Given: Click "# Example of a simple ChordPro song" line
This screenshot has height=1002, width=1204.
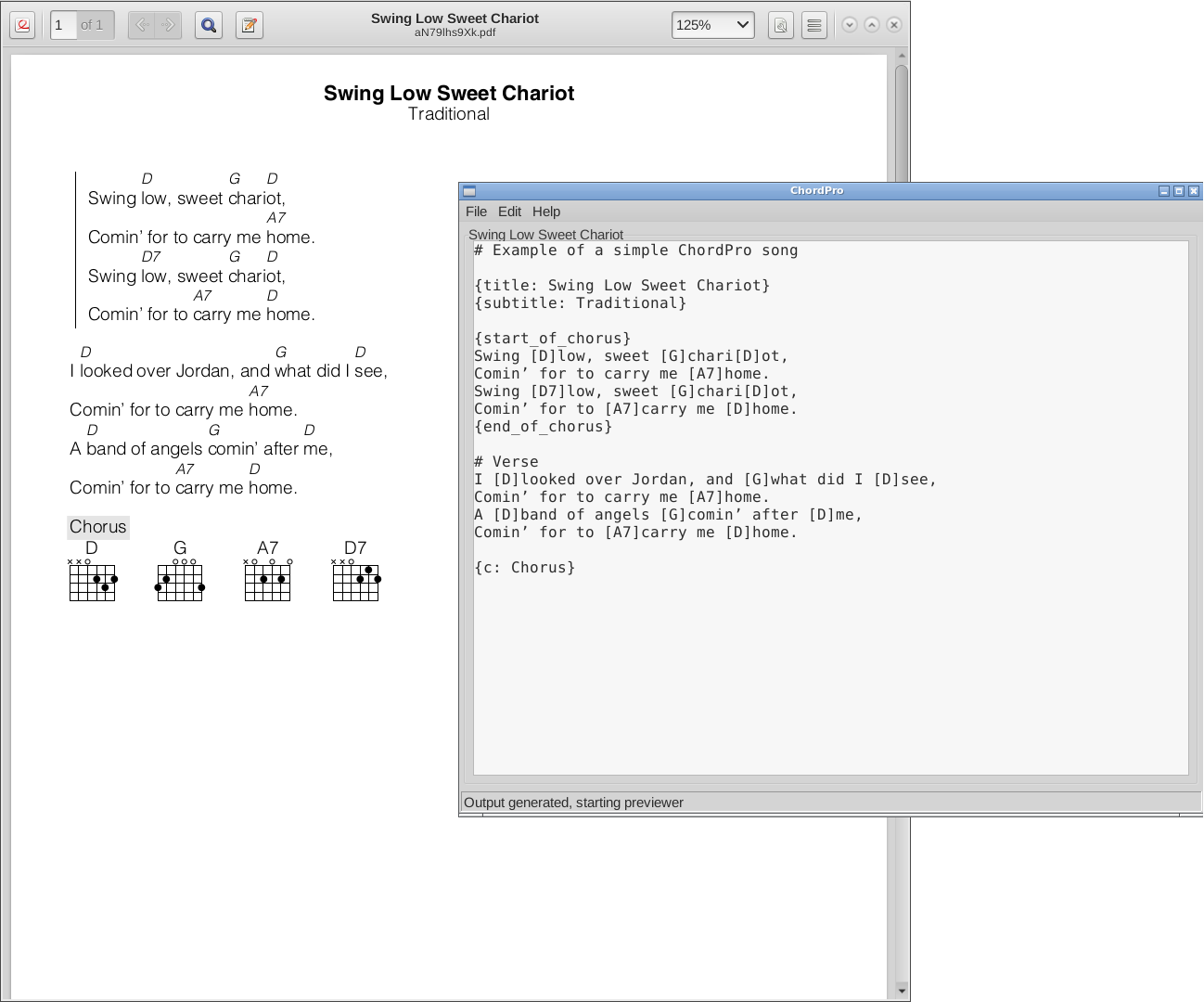Looking at the screenshot, I should [635, 250].
